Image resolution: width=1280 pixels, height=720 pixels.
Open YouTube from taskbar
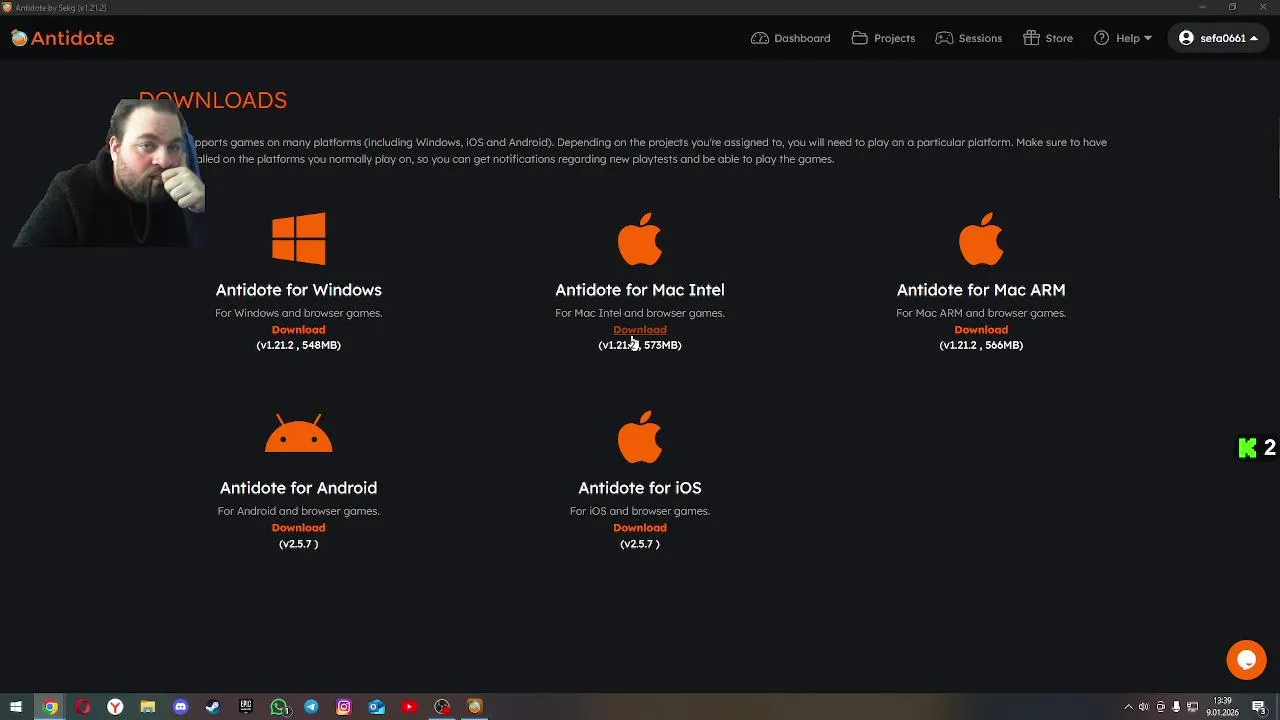point(409,707)
